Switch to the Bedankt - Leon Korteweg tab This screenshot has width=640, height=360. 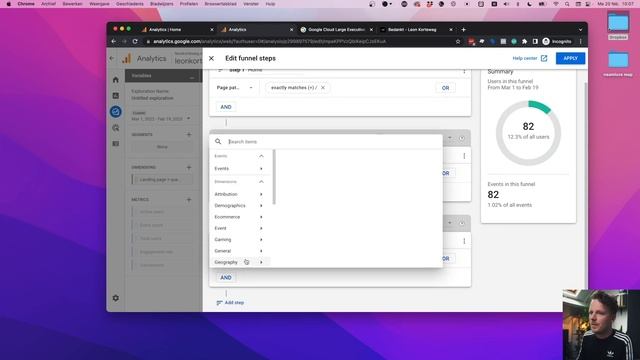[x=416, y=30]
